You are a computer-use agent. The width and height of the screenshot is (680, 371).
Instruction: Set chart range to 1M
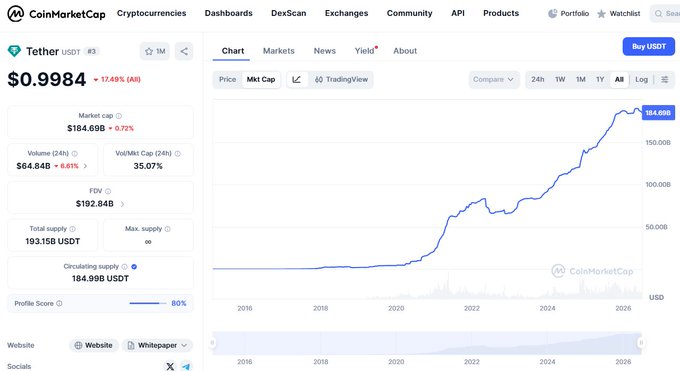[x=580, y=79]
